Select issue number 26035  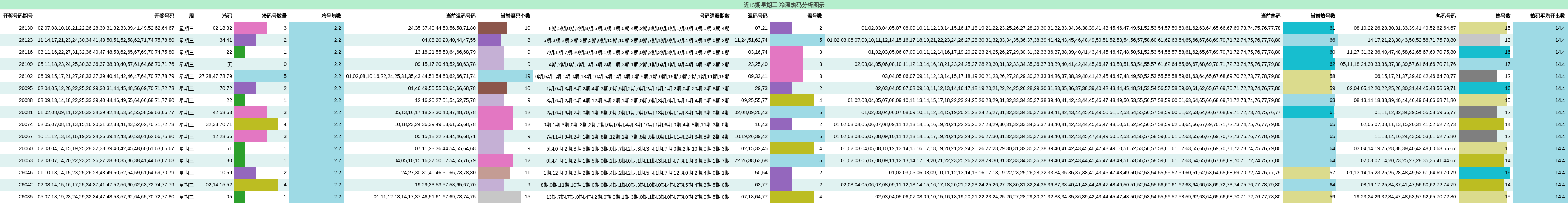pos(26,197)
